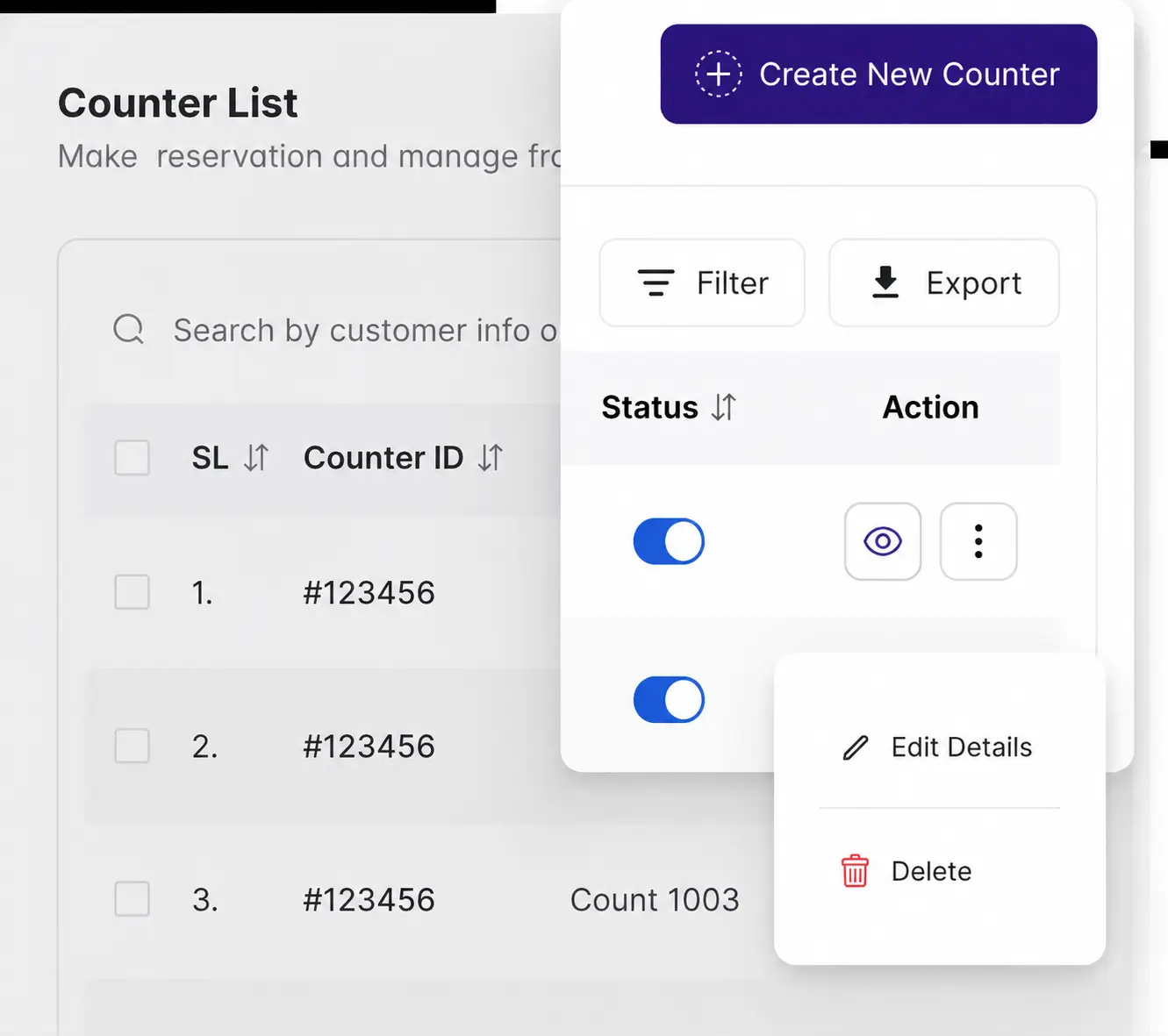1168x1036 pixels.
Task: Sort by Counter ID column arrows
Action: [491, 458]
